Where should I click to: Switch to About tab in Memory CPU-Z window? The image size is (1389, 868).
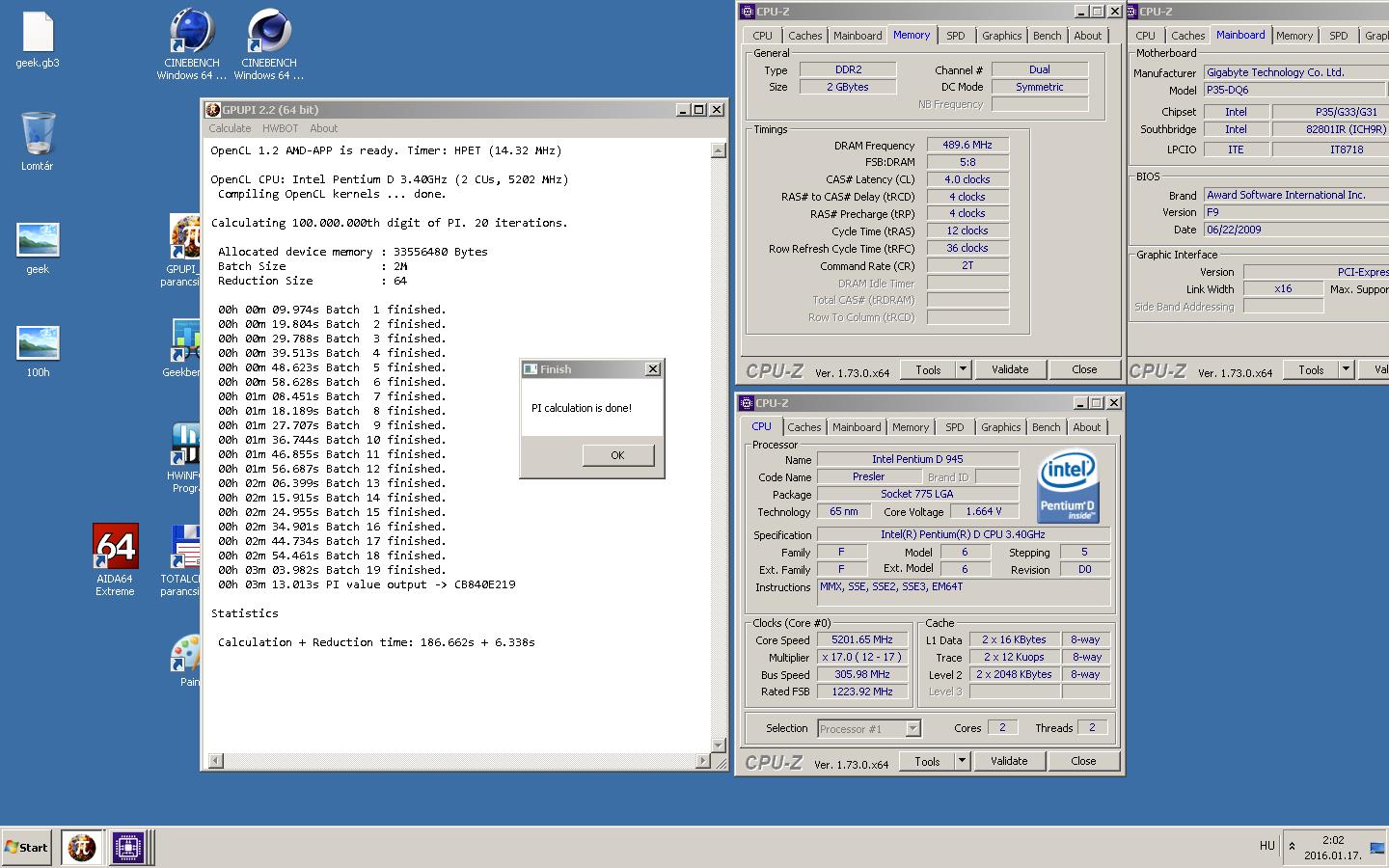point(1087,36)
